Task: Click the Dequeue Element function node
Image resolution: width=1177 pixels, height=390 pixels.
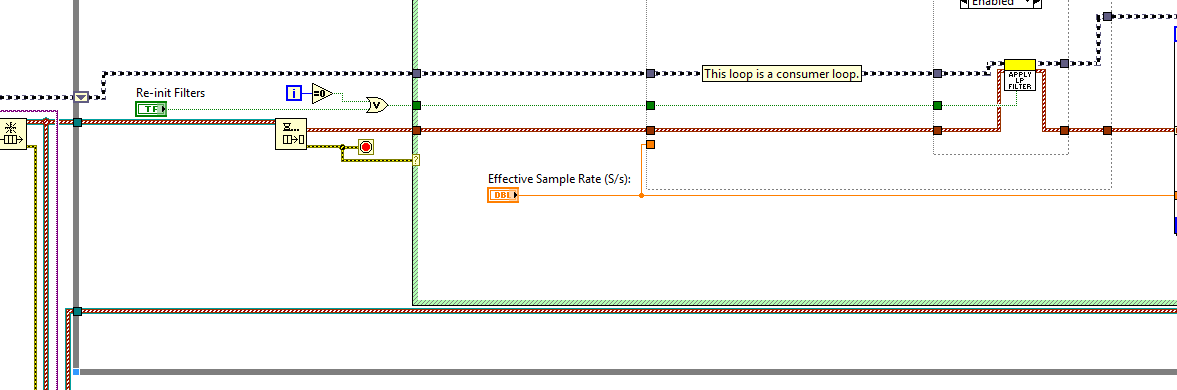Action: click(x=291, y=134)
